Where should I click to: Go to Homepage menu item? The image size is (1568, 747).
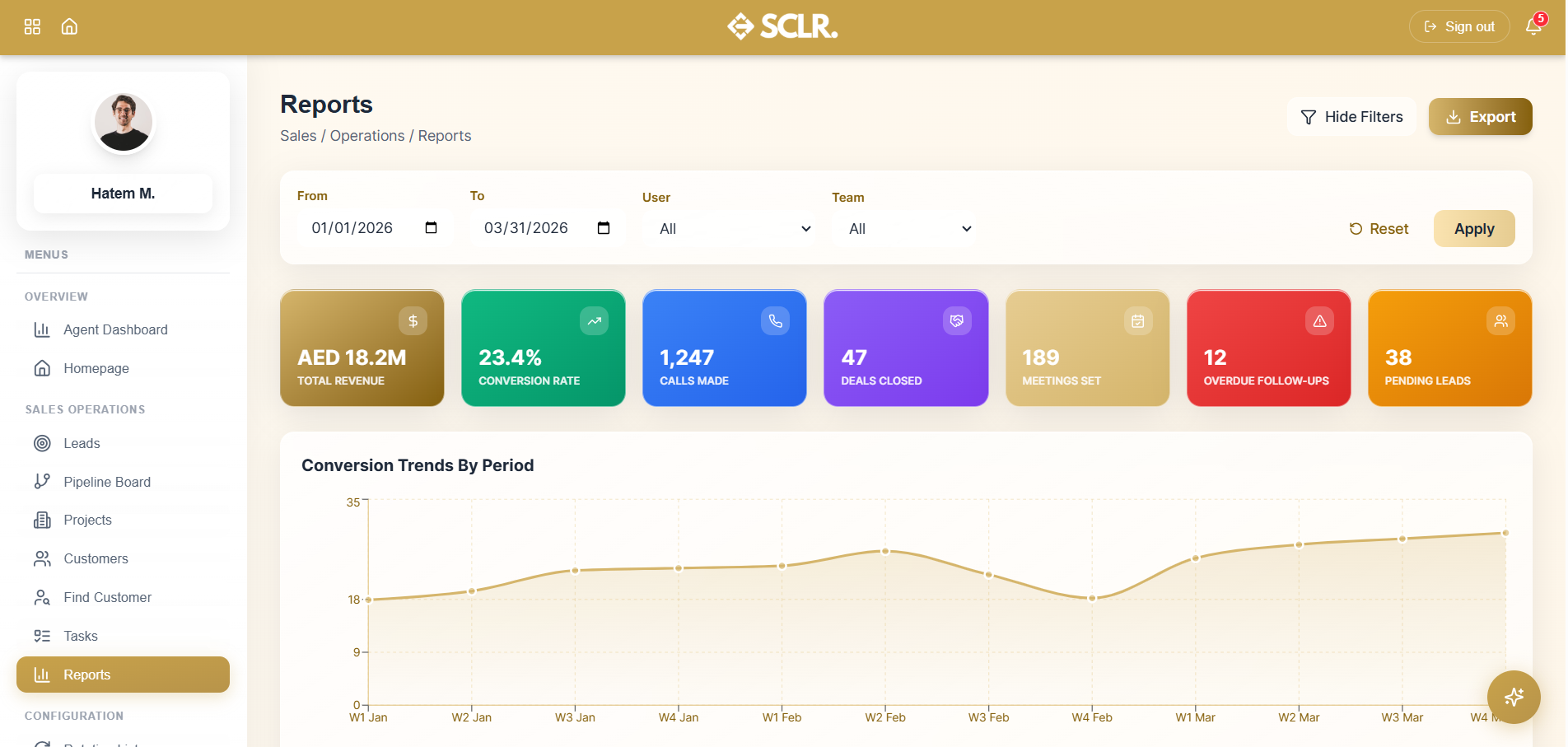pos(123,368)
